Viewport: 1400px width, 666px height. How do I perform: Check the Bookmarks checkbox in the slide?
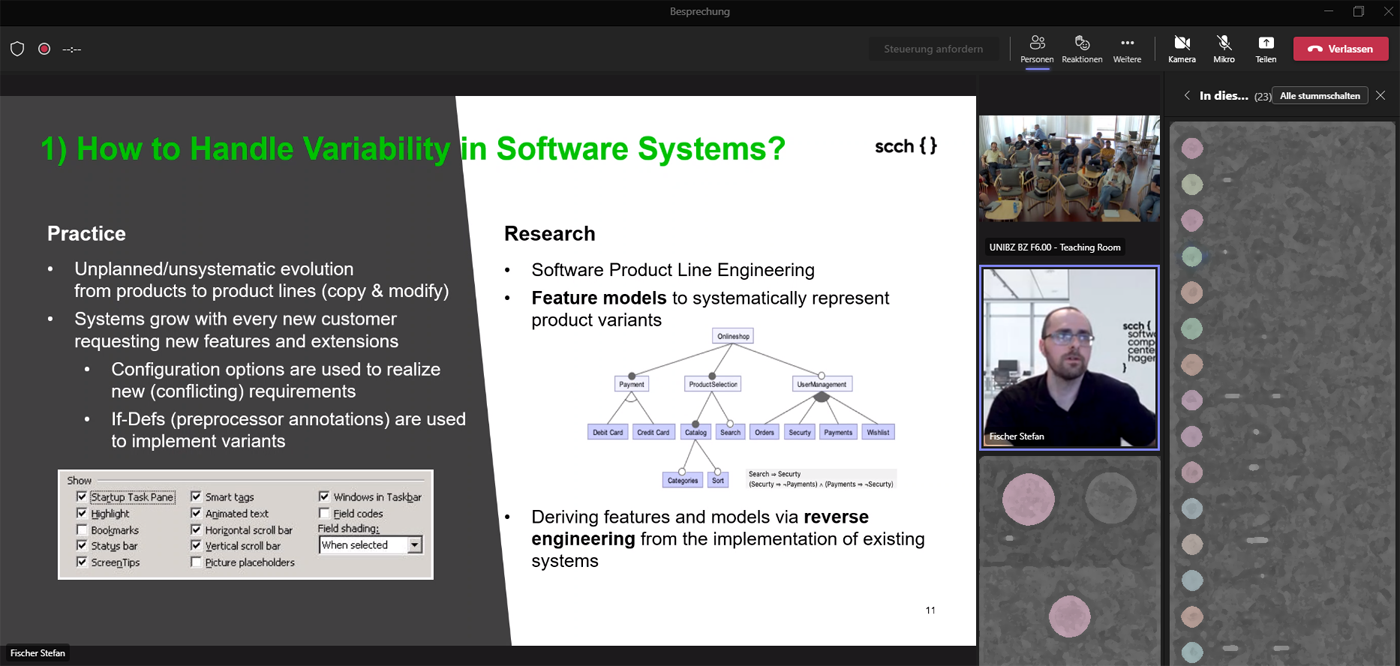pyautogui.click(x=82, y=530)
